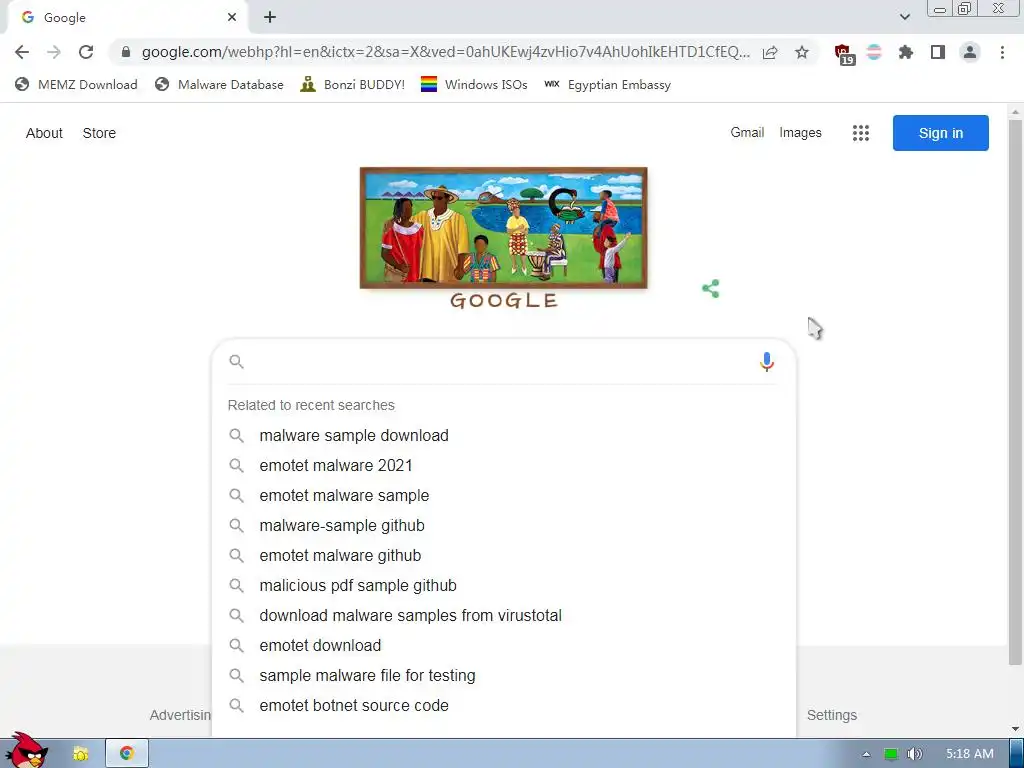Select suggestion 'emotet download'
The height and width of the screenshot is (768, 1024).
click(504, 646)
